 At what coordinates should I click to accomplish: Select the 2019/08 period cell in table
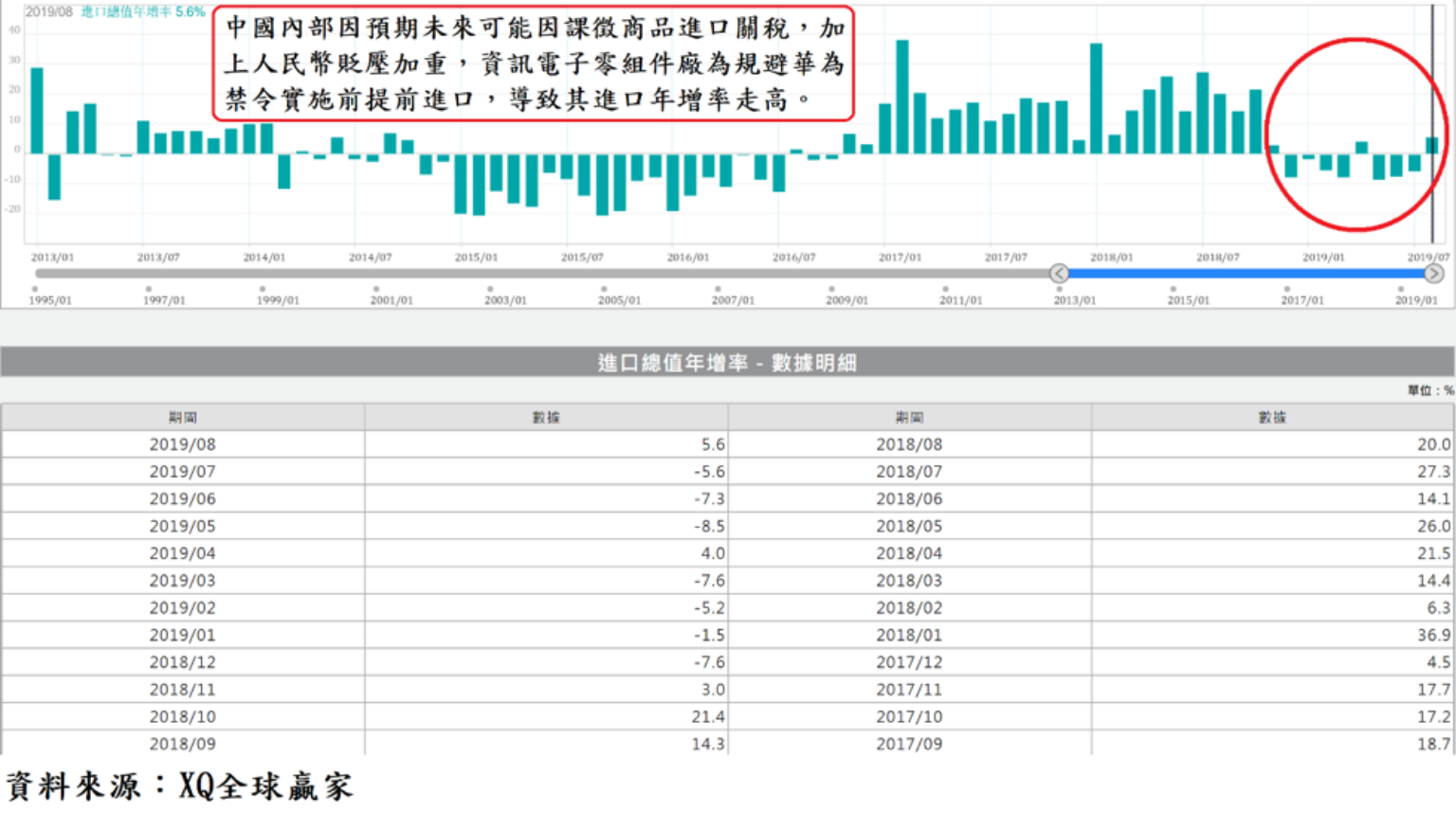pos(182,444)
